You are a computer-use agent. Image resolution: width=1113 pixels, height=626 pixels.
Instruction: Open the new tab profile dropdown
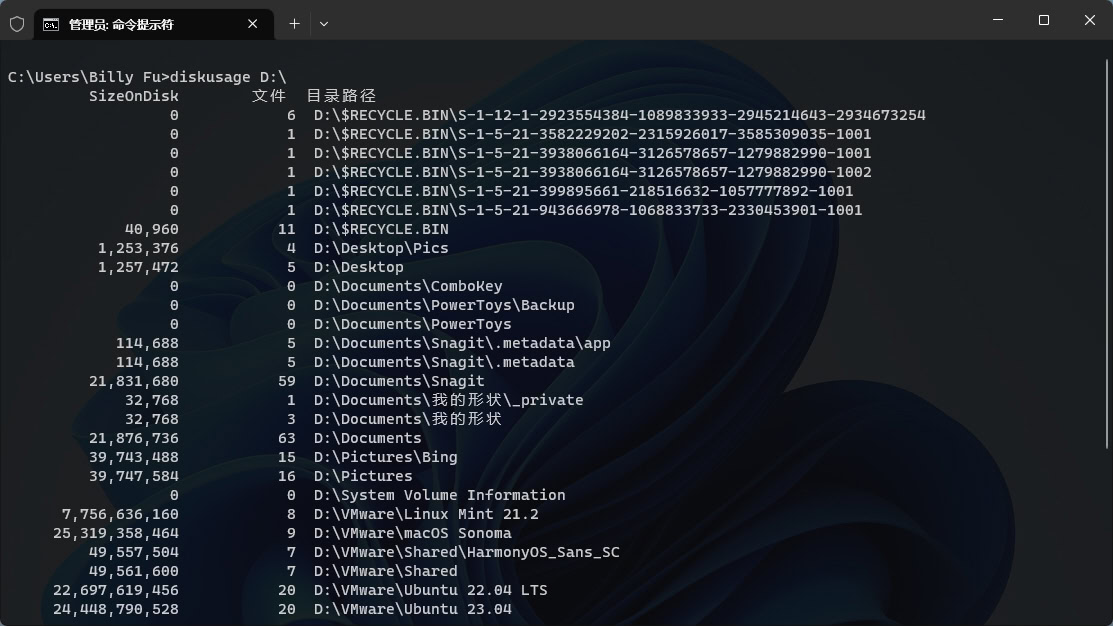(x=324, y=24)
